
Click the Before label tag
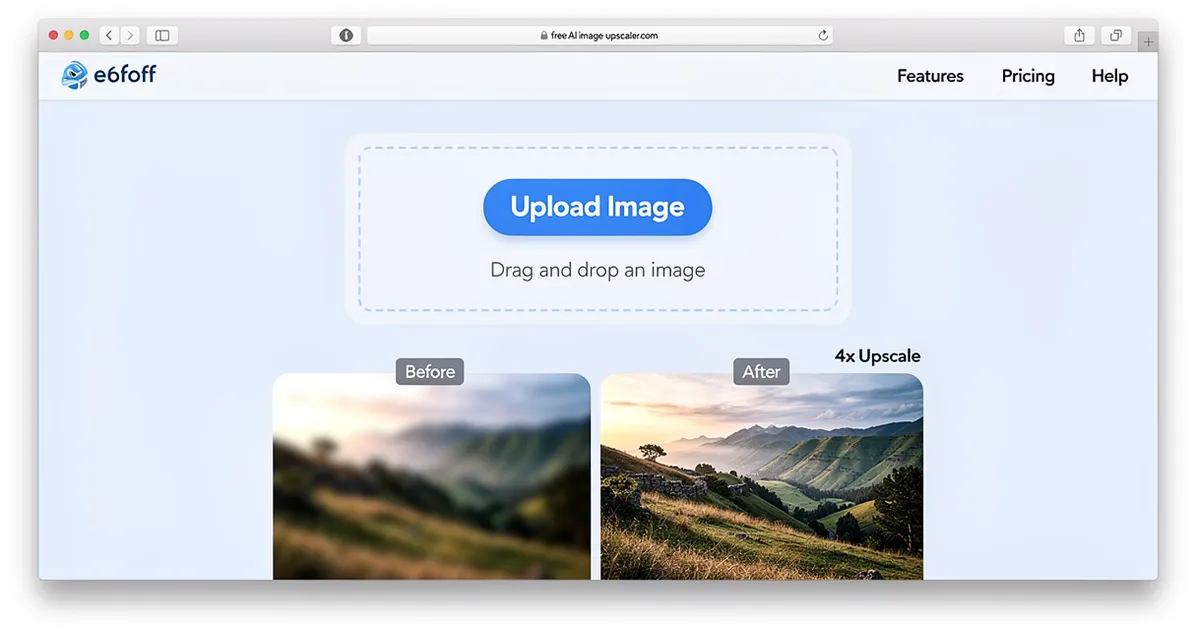430,371
